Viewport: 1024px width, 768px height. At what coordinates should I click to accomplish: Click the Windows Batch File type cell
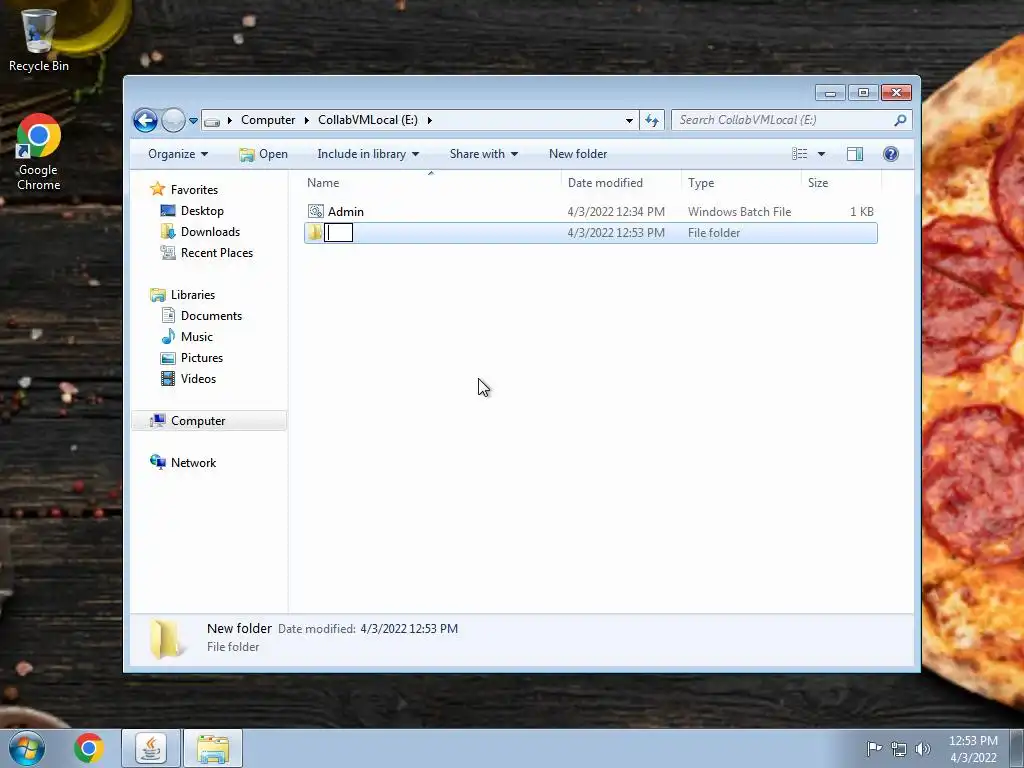(x=739, y=212)
